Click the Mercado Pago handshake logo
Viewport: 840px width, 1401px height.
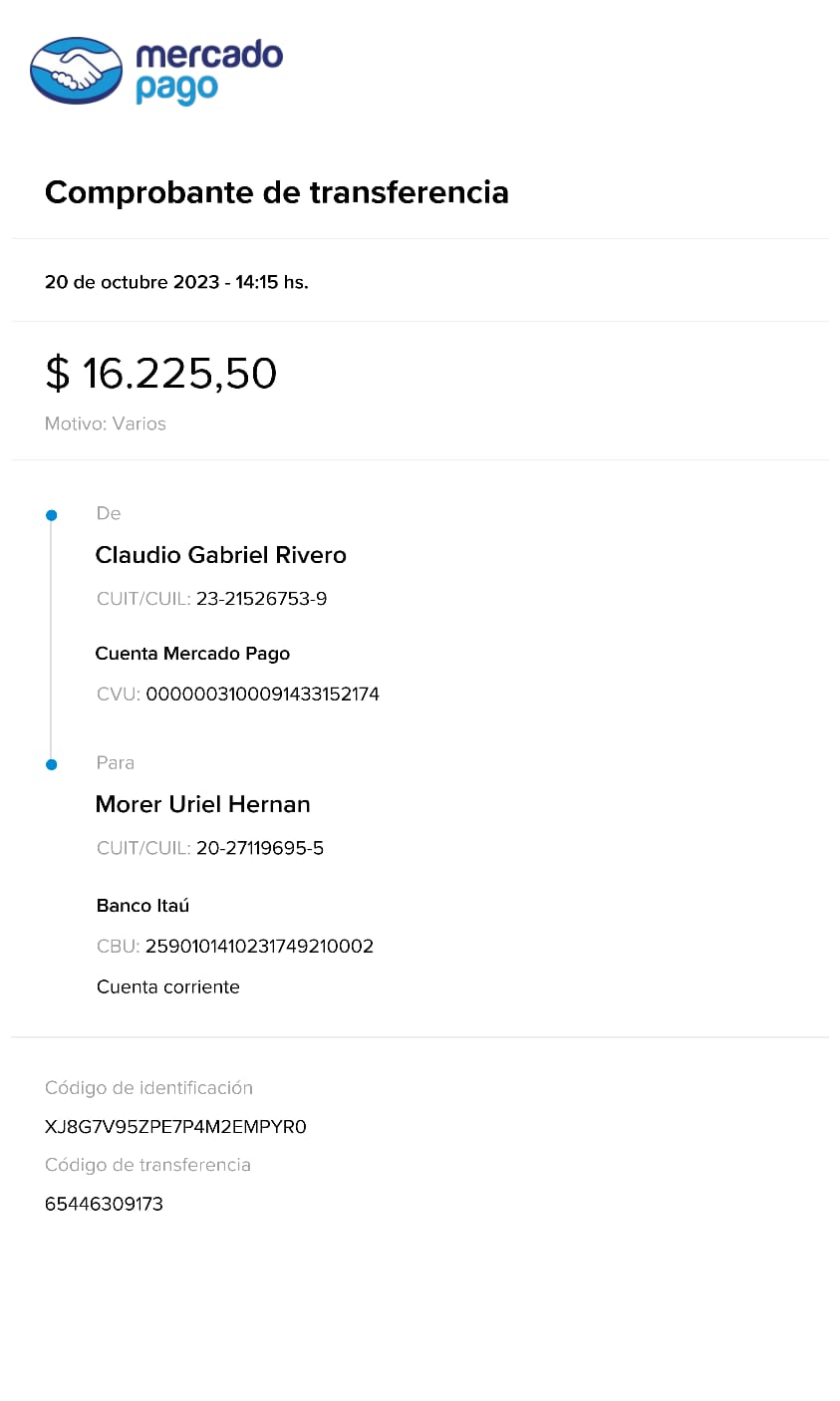[77, 71]
